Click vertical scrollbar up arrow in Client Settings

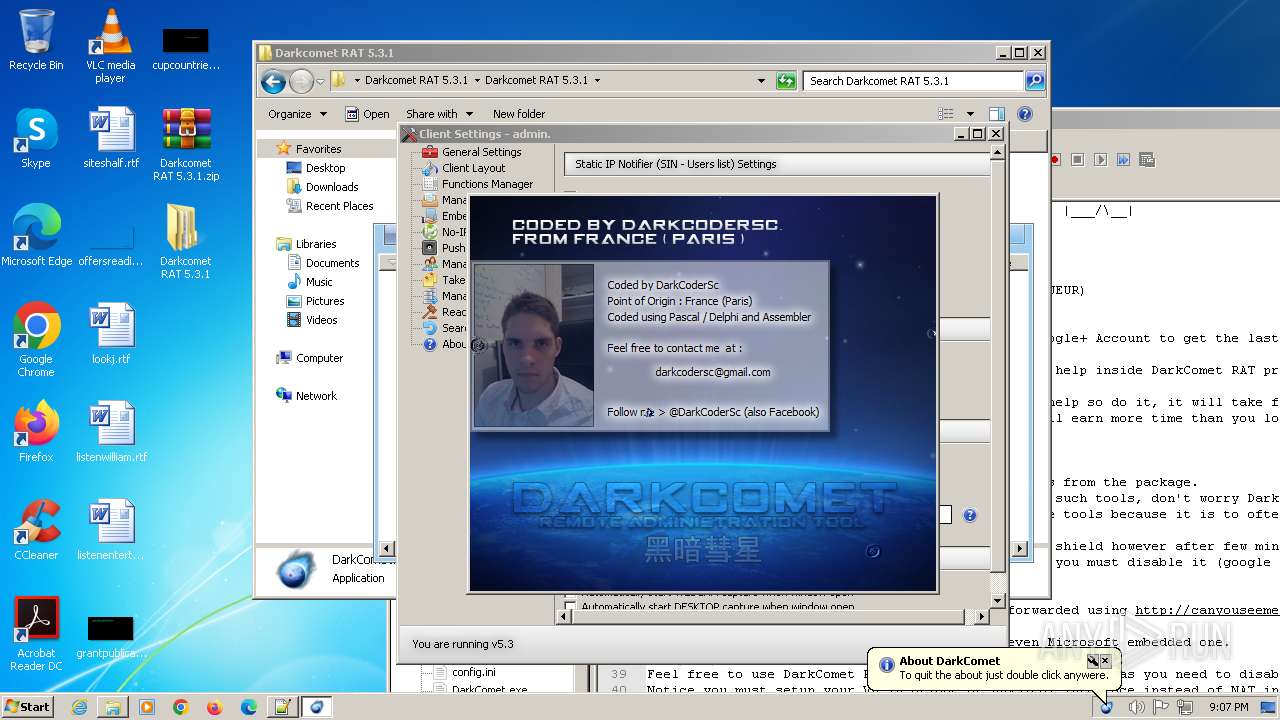tap(997, 153)
